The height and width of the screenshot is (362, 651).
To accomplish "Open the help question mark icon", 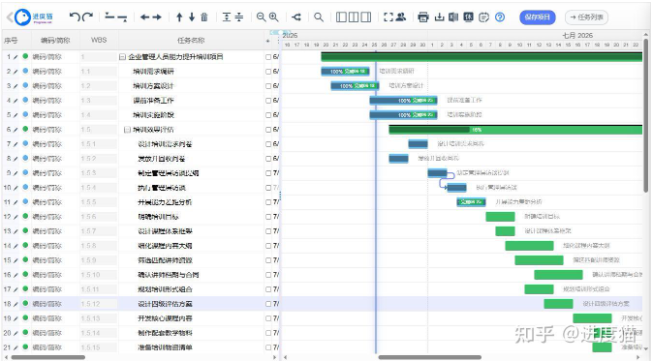I will (x=500, y=17).
